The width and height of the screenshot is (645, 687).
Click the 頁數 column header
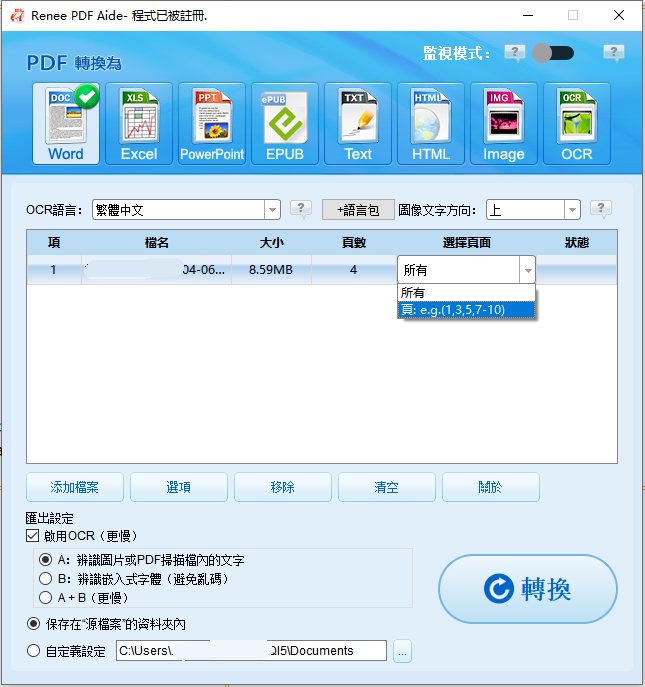pyautogui.click(x=354, y=242)
